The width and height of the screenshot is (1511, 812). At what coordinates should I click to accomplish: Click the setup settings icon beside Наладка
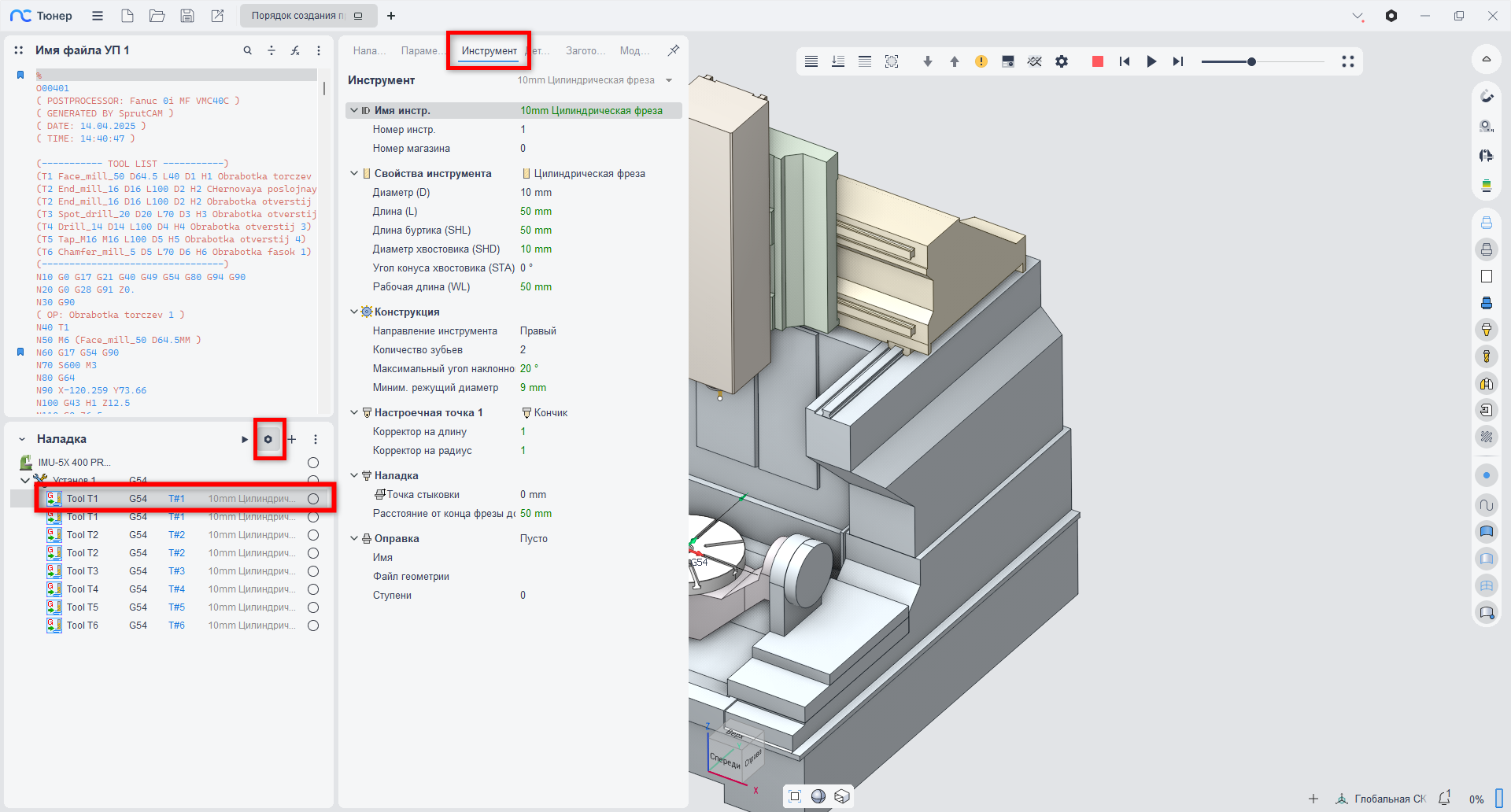point(268,439)
